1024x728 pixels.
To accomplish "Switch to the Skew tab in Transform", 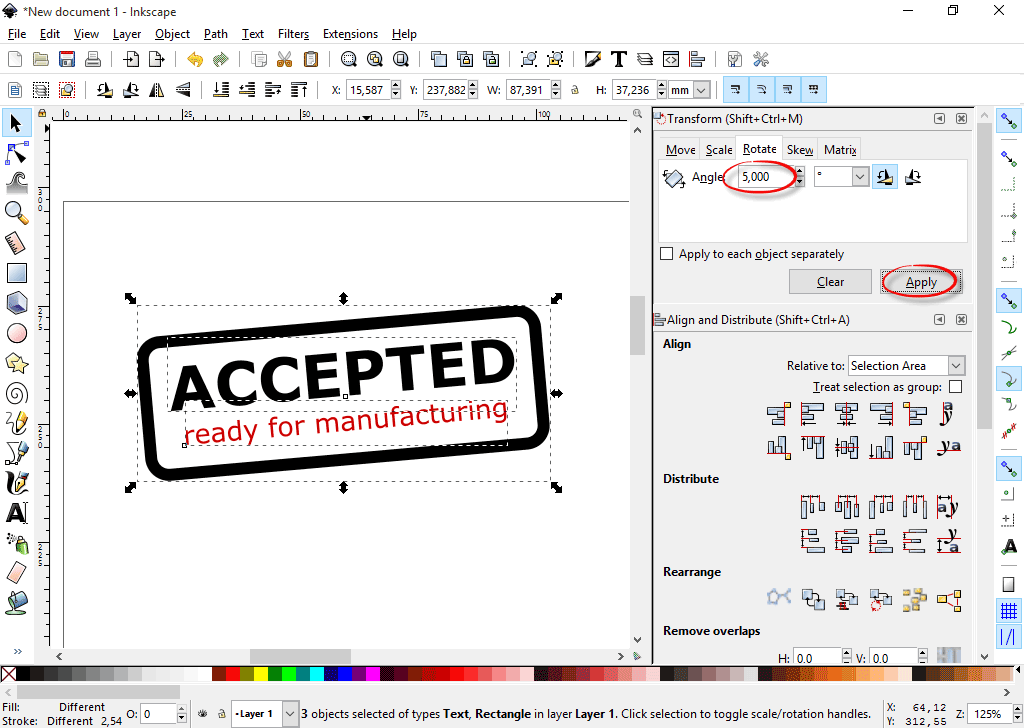I will (800, 148).
